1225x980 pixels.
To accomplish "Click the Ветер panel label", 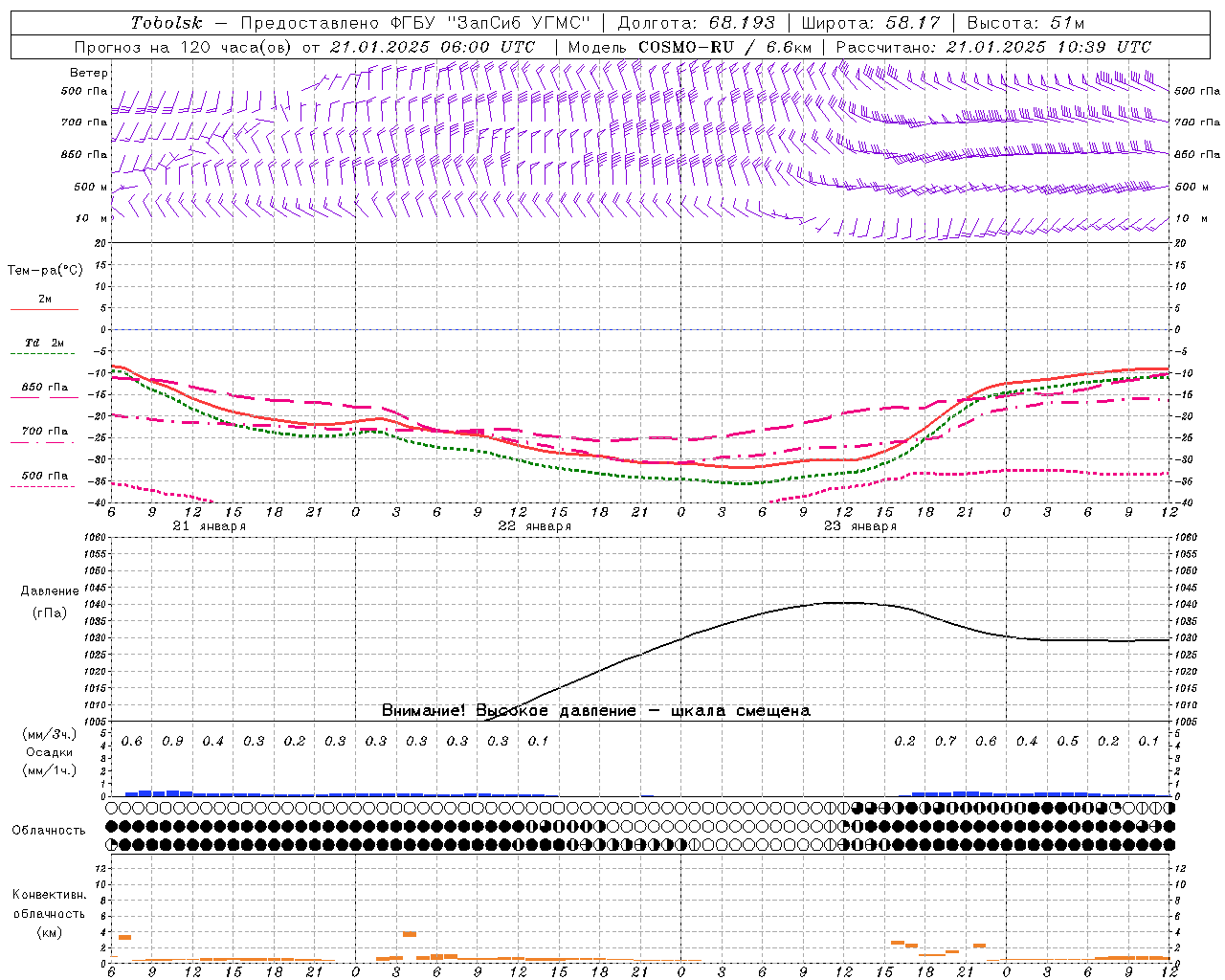I will tap(89, 73).
